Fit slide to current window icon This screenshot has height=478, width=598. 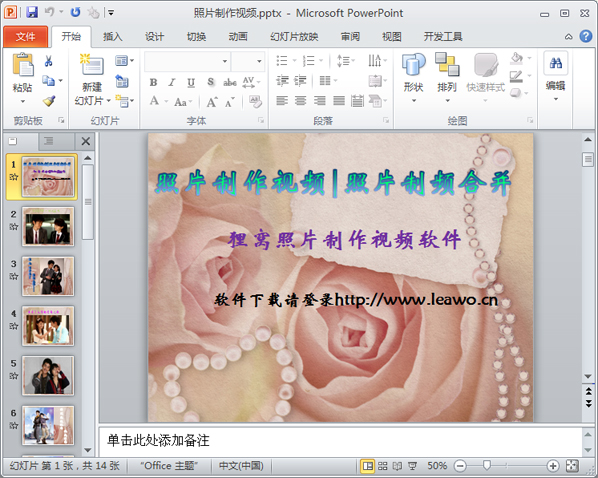click(x=572, y=466)
